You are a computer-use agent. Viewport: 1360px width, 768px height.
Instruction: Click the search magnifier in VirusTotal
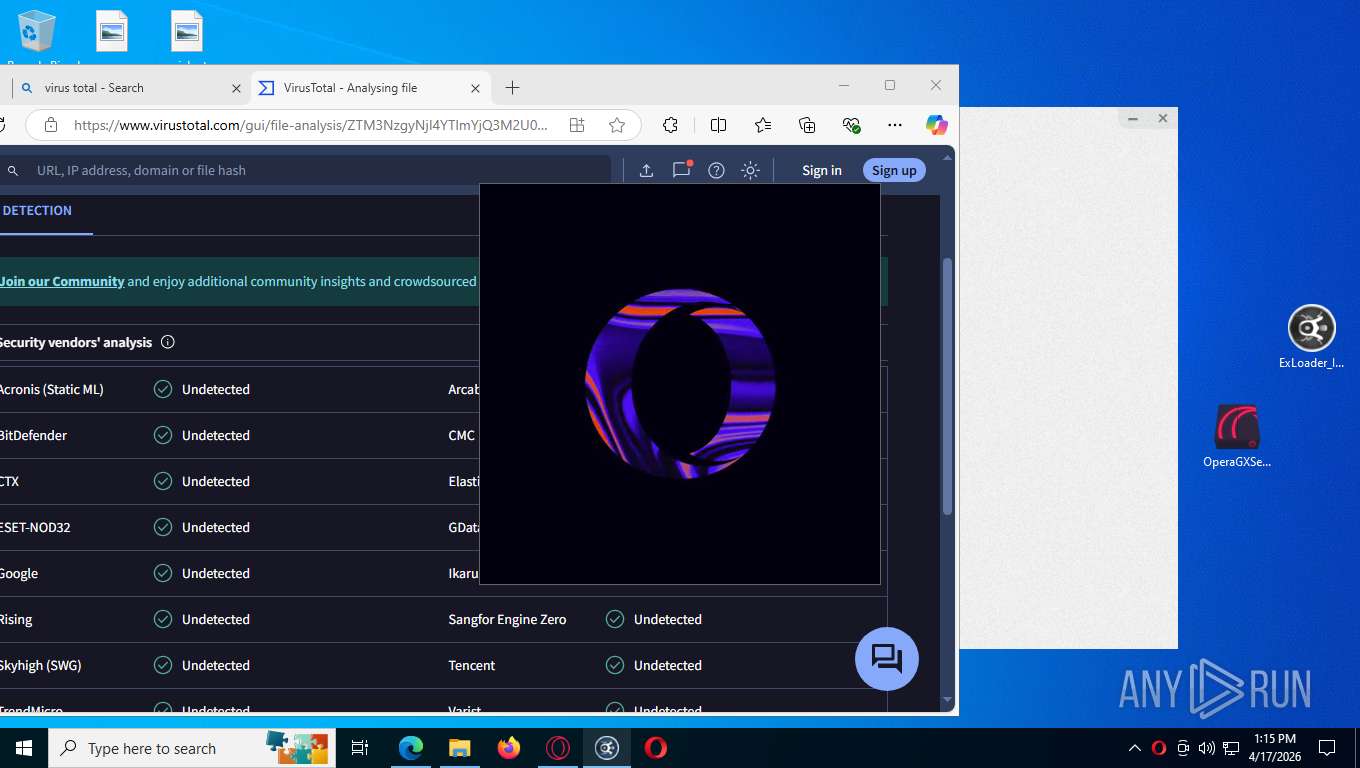tap(13, 171)
